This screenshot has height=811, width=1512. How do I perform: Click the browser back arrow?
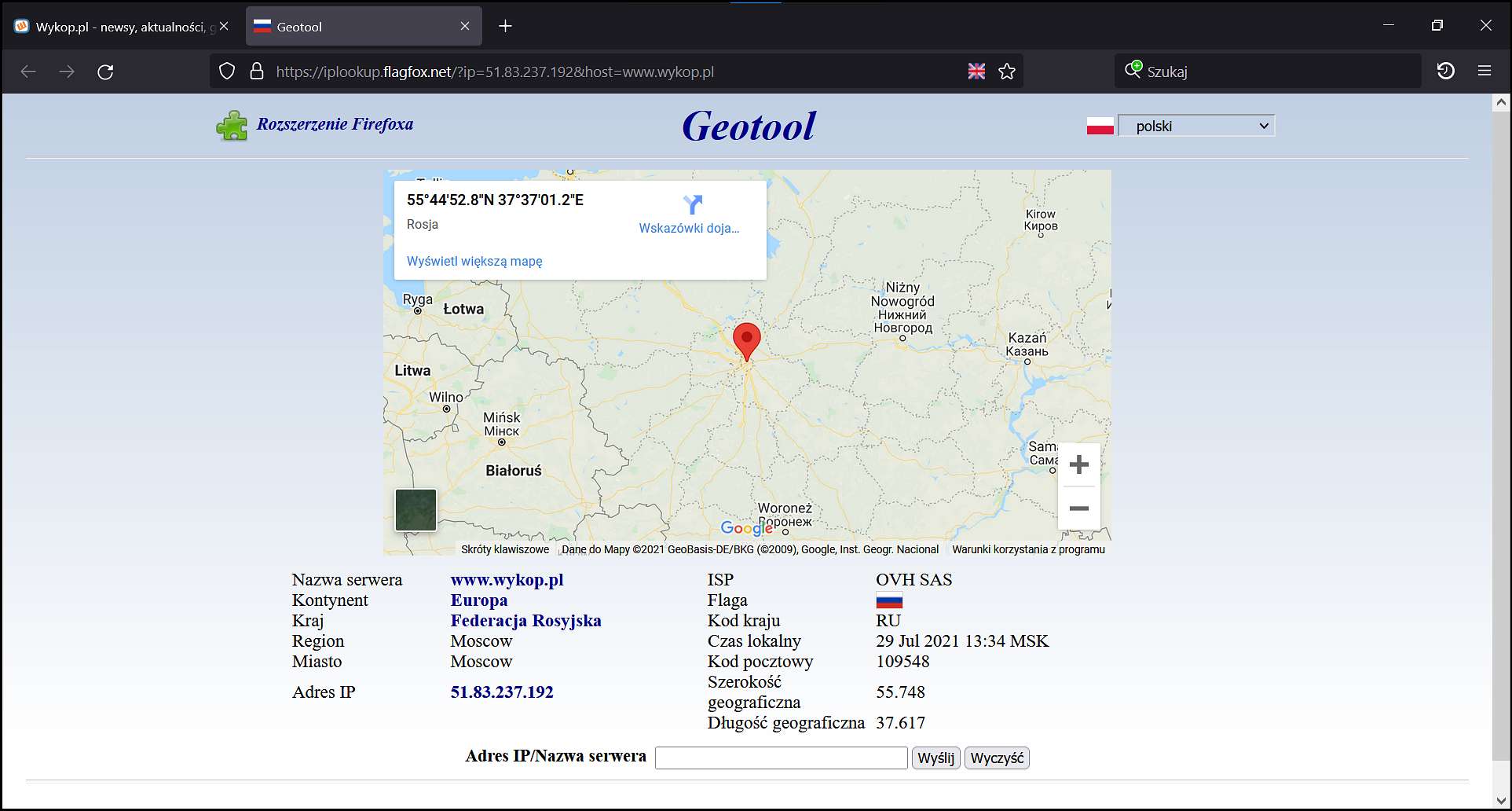28,72
